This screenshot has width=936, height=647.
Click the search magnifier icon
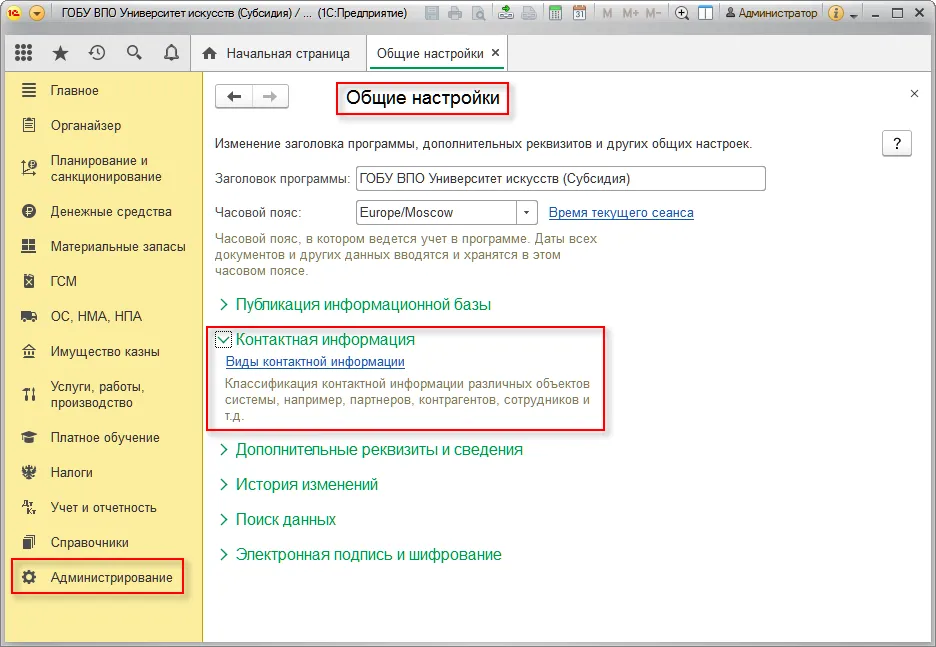point(134,53)
